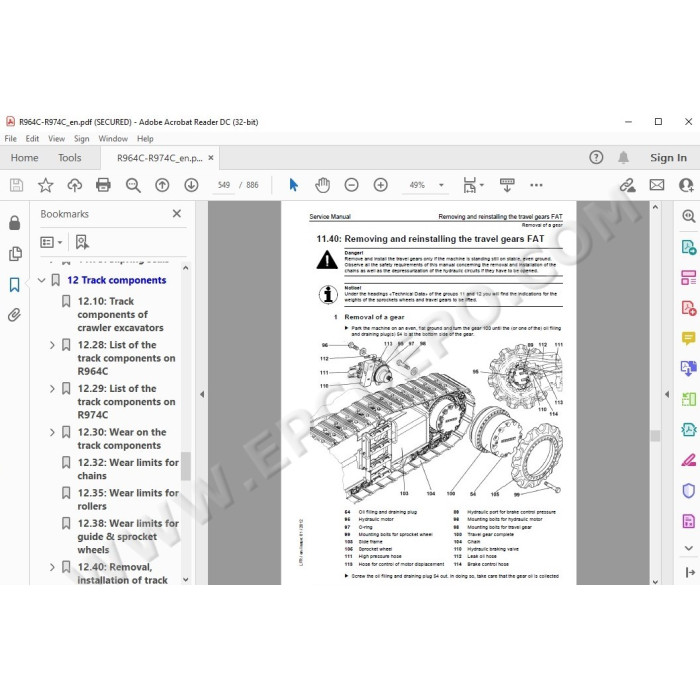Collapse right tools pane arrow
Image resolution: width=700 pixels, height=700 pixels.
pyautogui.click(x=667, y=394)
